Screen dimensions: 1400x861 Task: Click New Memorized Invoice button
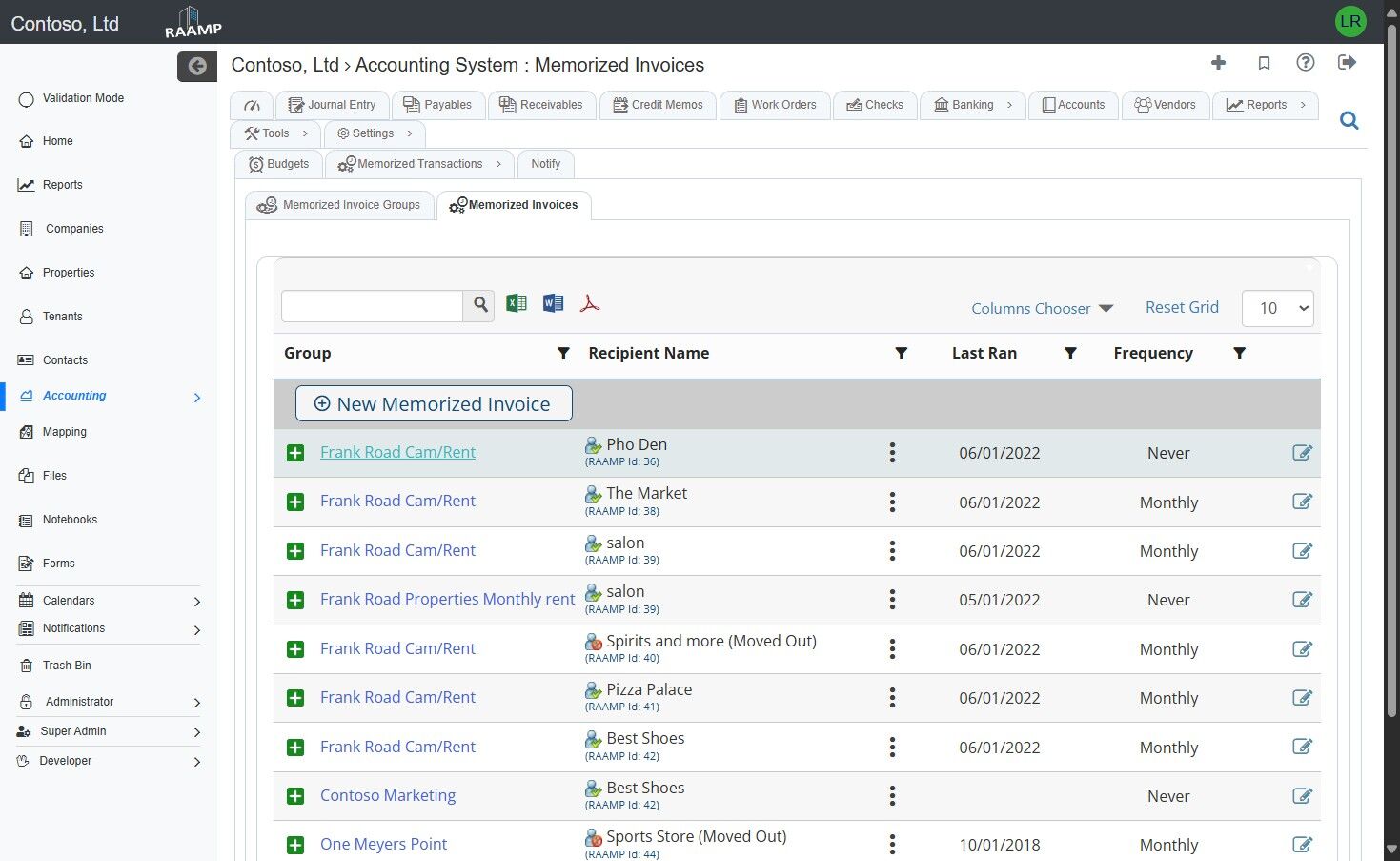click(434, 403)
